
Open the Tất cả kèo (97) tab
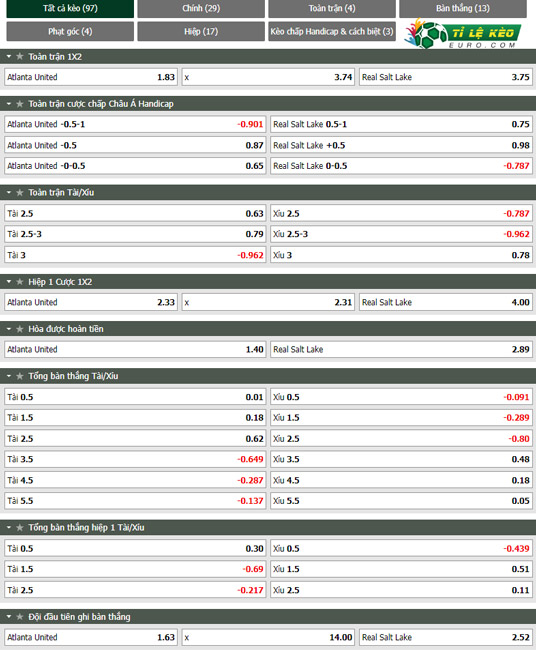70,8
